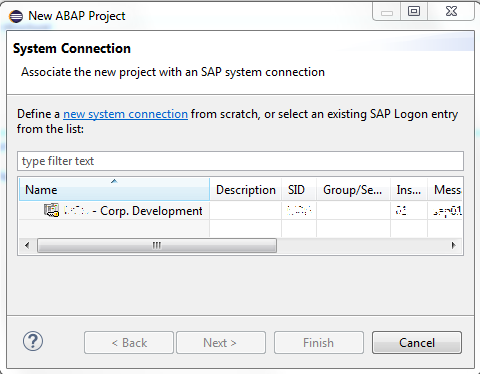Select the Corp. Development row
480x374 pixels.
coord(240,211)
